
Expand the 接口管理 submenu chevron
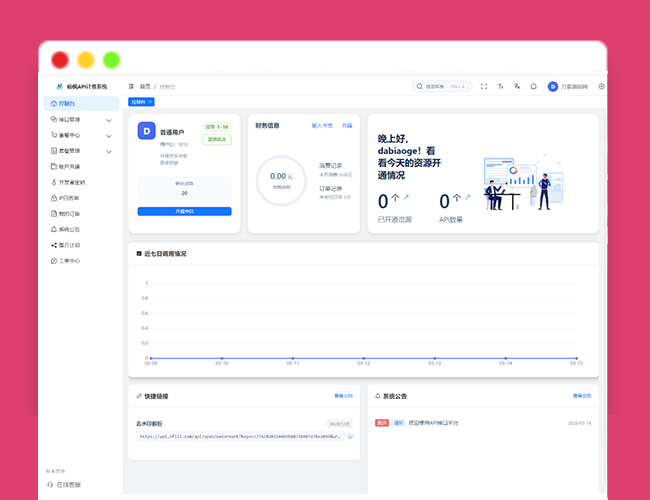point(109,120)
